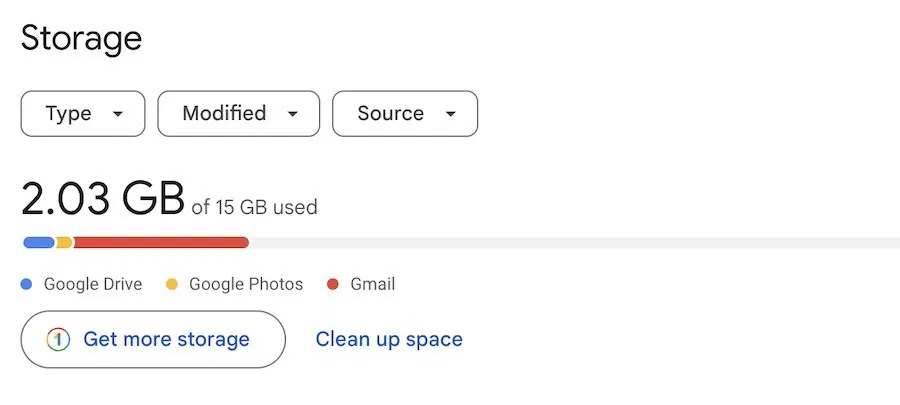Click the yellow Google Photos legend dot
The image size is (900, 405).
pos(172,284)
